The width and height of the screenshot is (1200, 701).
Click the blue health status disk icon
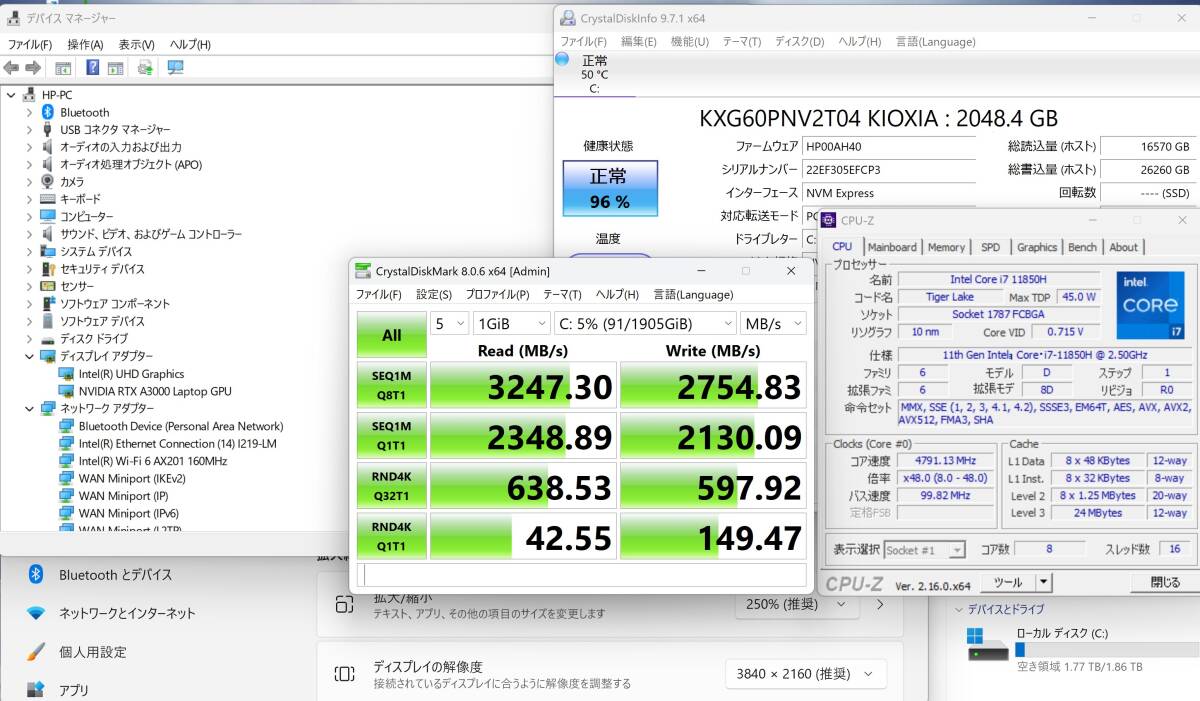563,60
